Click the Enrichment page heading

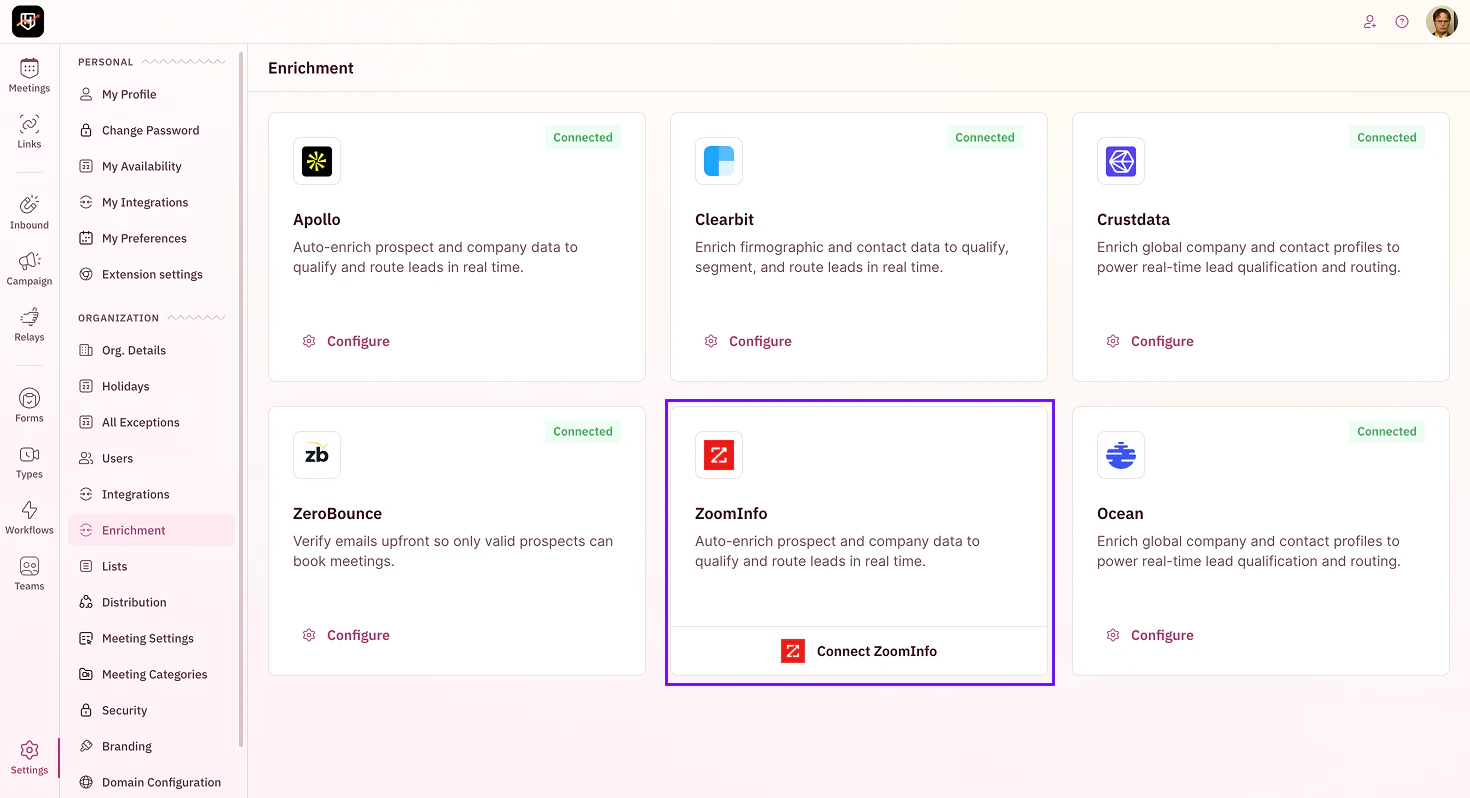click(x=311, y=68)
